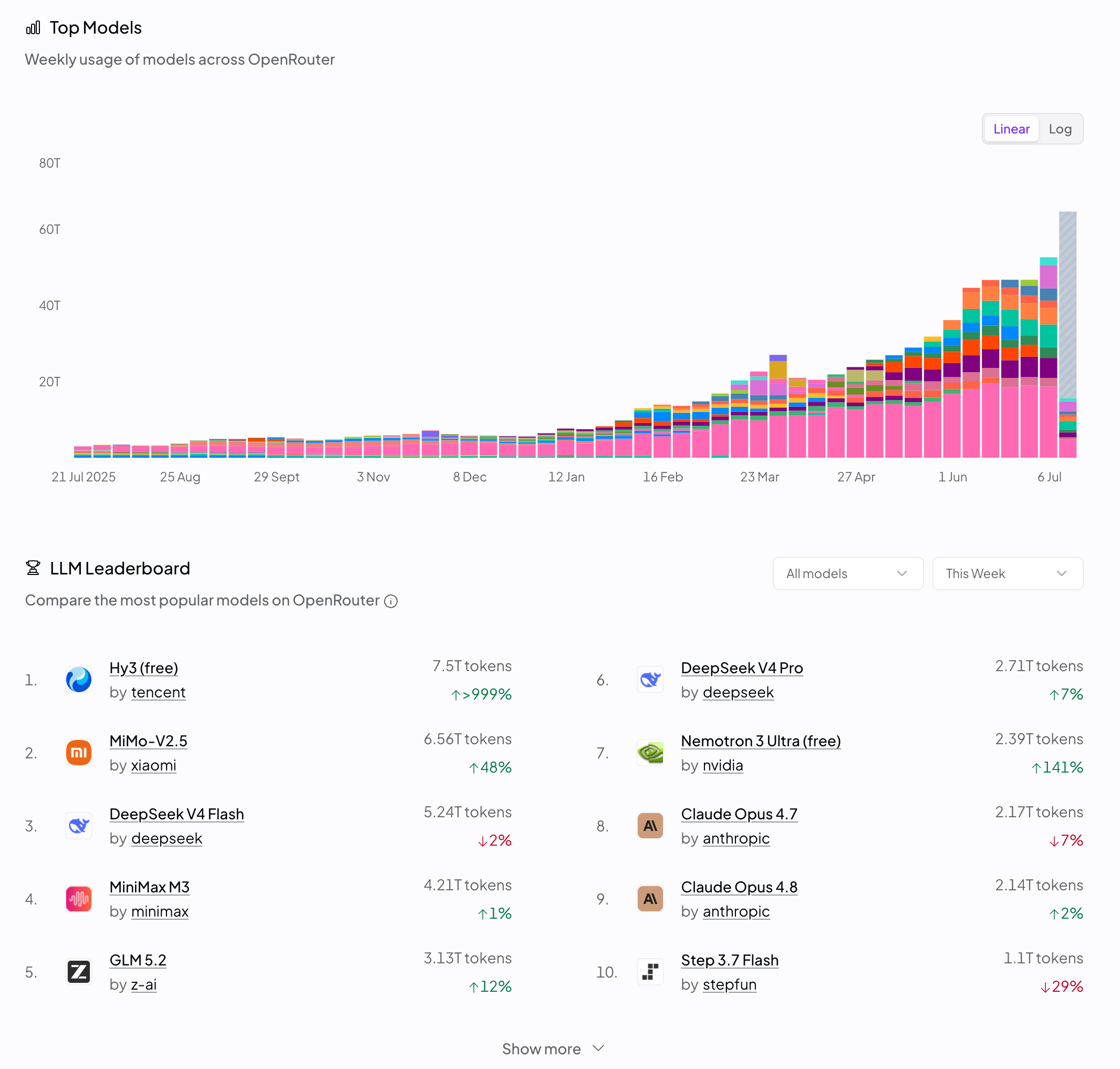
Task: Click the Xiaomi logo beside MiMo-V2.5
Action: (x=79, y=753)
